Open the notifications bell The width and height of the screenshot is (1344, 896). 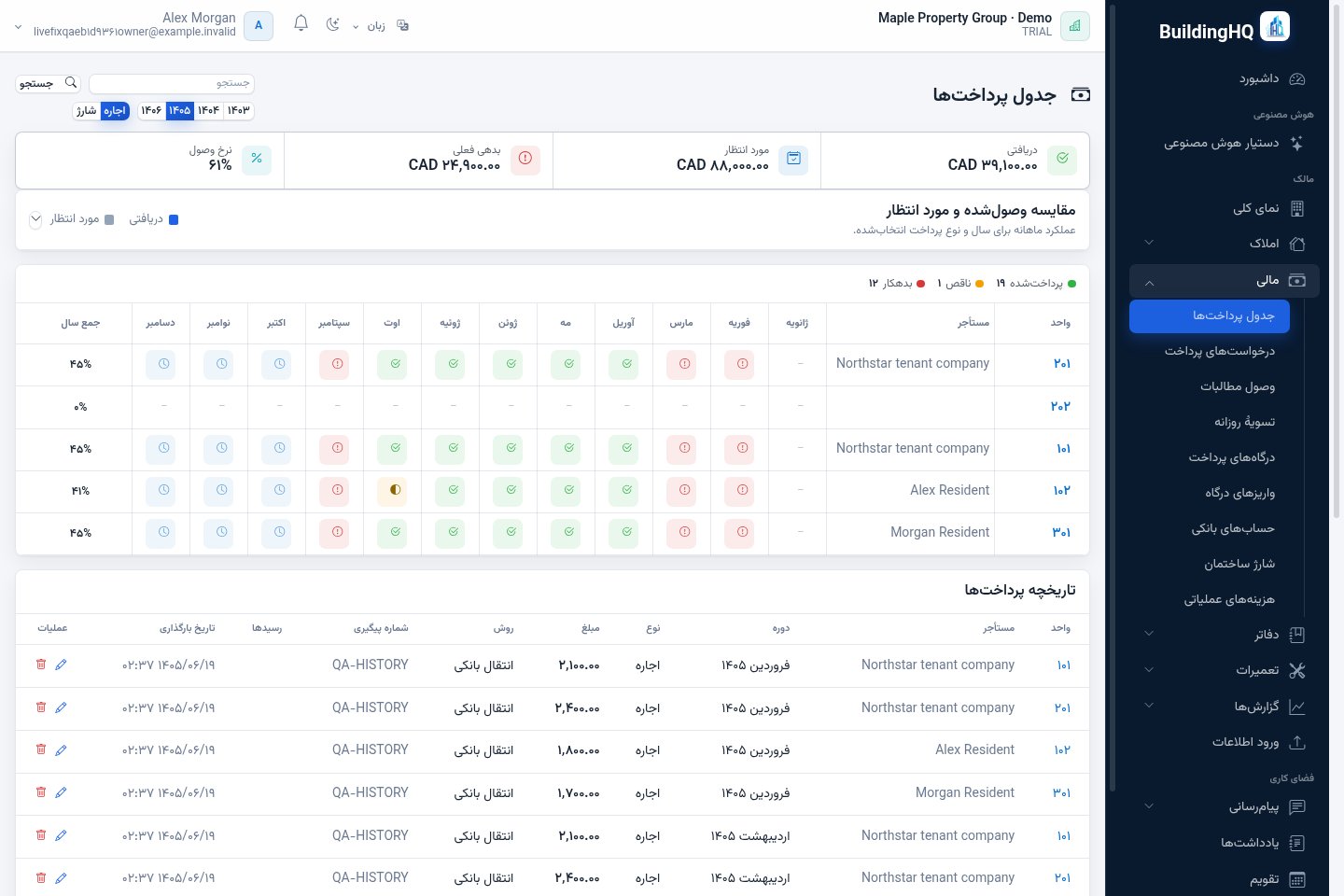click(301, 23)
